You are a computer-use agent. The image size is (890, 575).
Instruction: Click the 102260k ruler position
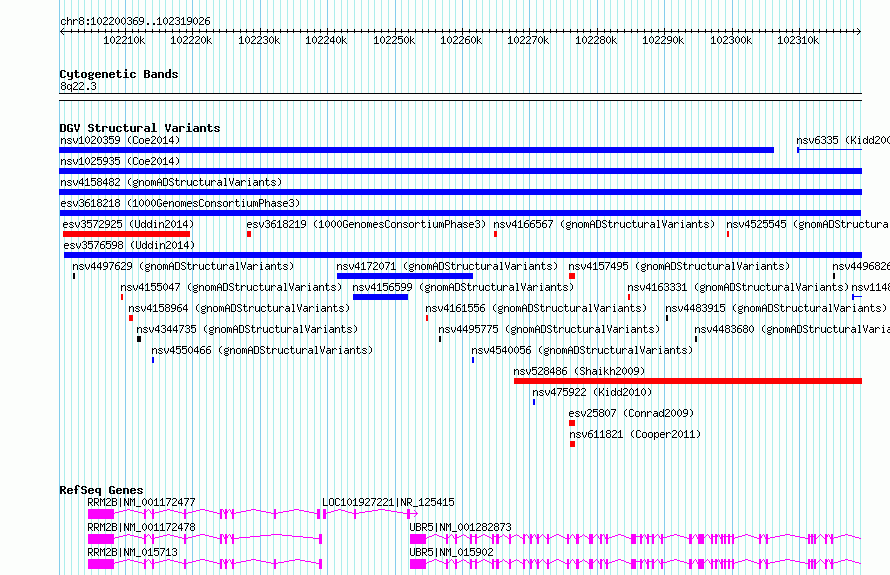tap(461, 40)
